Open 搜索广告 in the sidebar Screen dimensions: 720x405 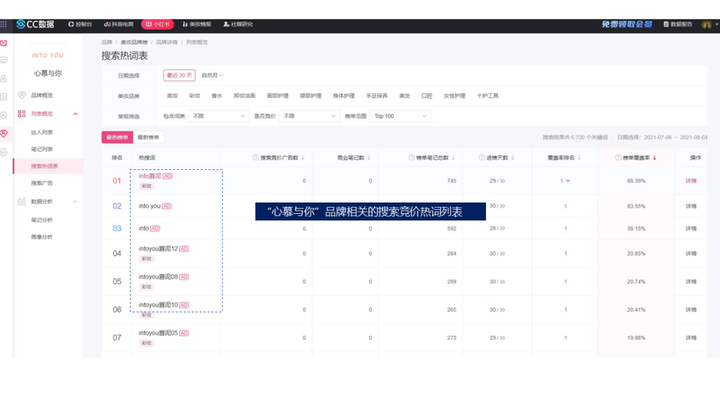[x=42, y=183]
